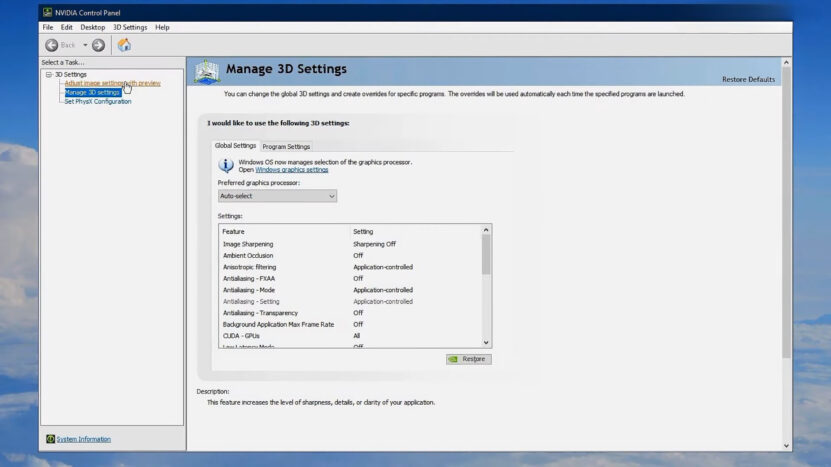
Task: Switch to Global Settings tab
Action: pyautogui.click(x=235, y=145)
